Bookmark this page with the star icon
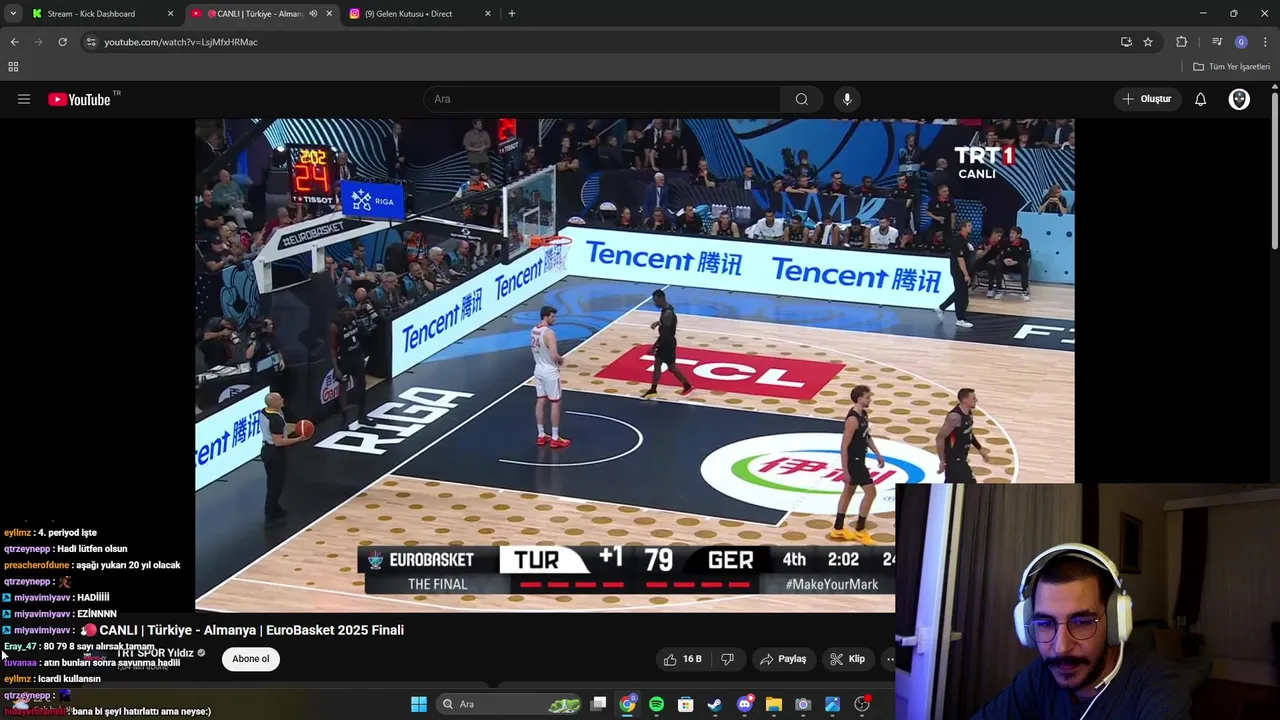This screenshot has height=720, width=1280. click(x=1148, y=42)
